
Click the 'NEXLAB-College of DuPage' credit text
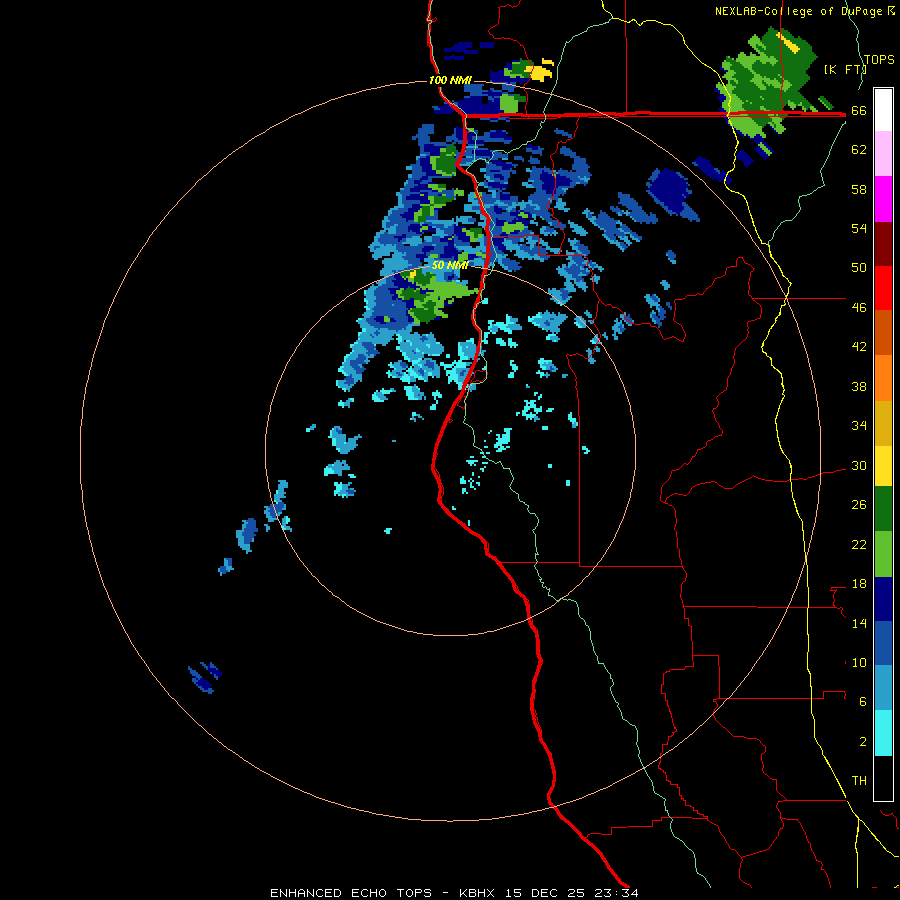800,11
